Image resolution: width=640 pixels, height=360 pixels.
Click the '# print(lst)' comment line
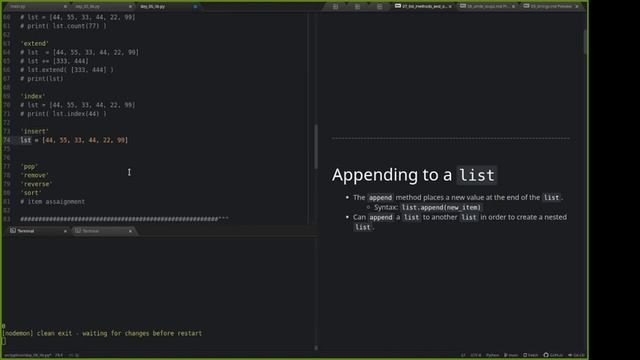(x=42, y=79)
